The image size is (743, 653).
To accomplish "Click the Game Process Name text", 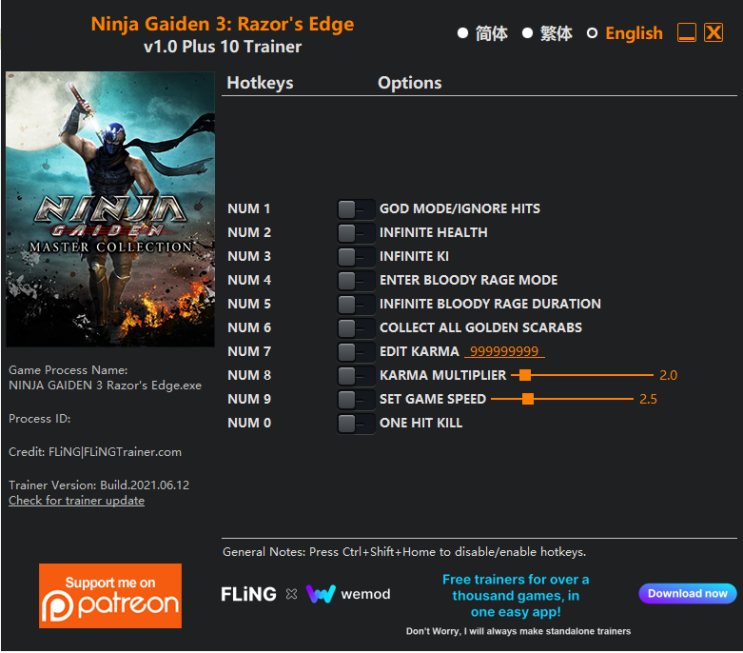I will click(105, 378).
